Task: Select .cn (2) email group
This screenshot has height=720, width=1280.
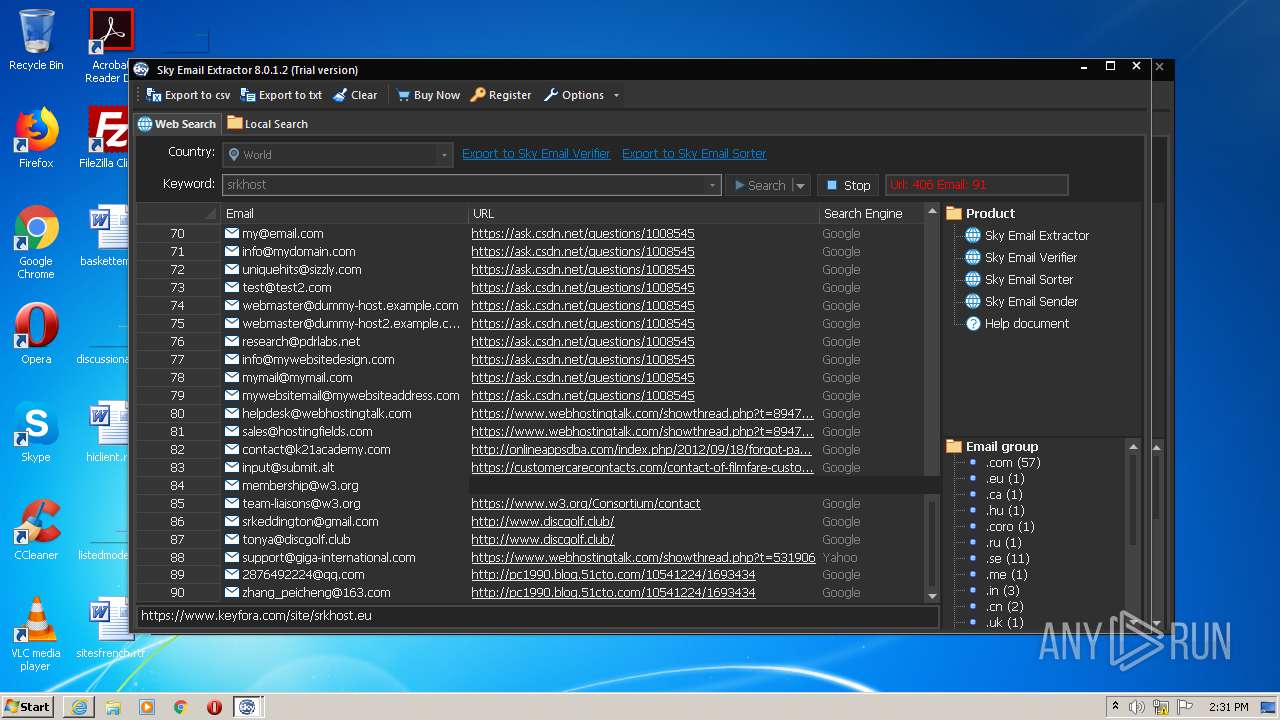Action: (x=1005, y=606)
